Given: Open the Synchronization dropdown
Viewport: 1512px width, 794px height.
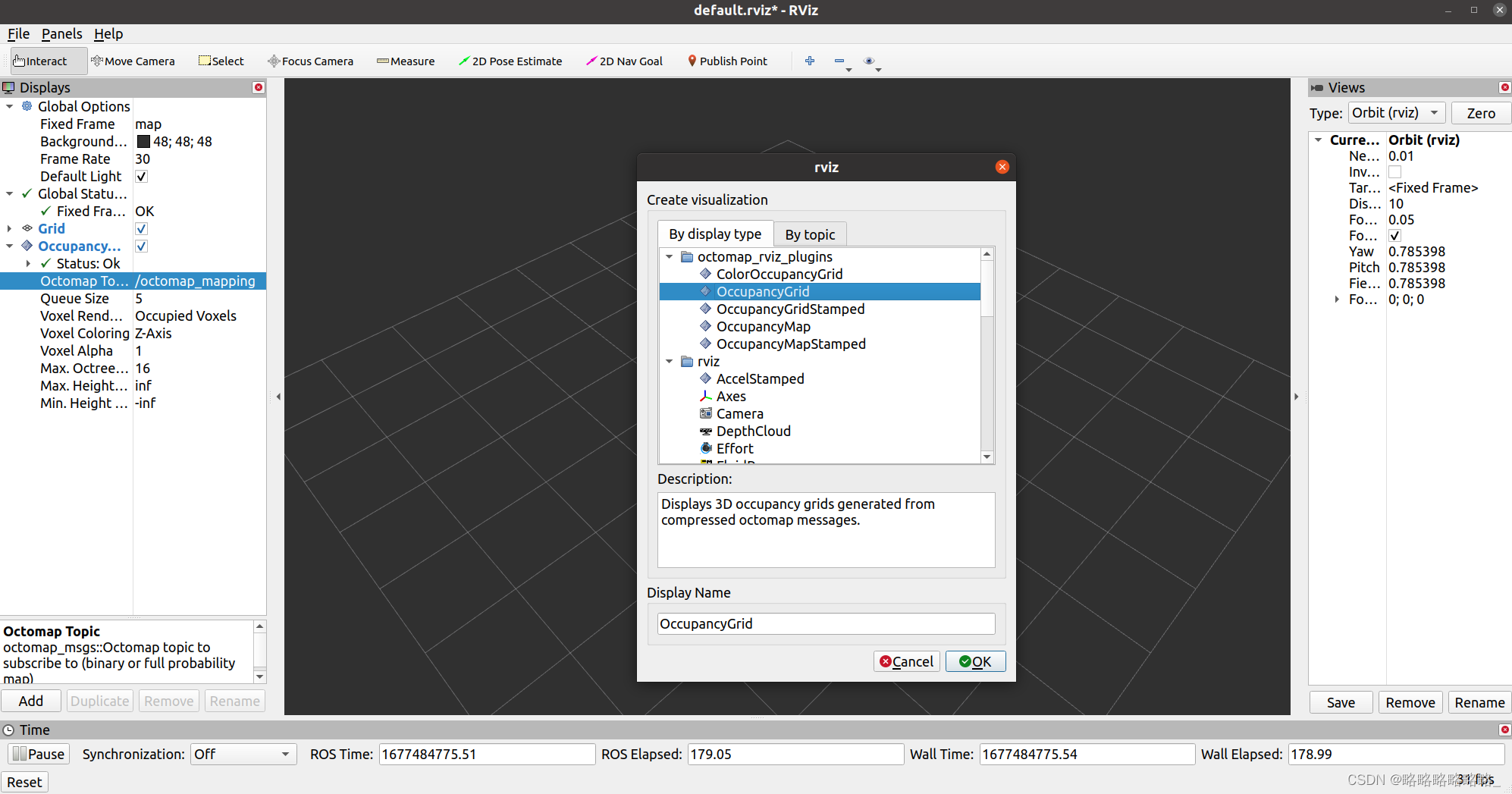Looking at the screenshot, I should (x=243, y=754).
